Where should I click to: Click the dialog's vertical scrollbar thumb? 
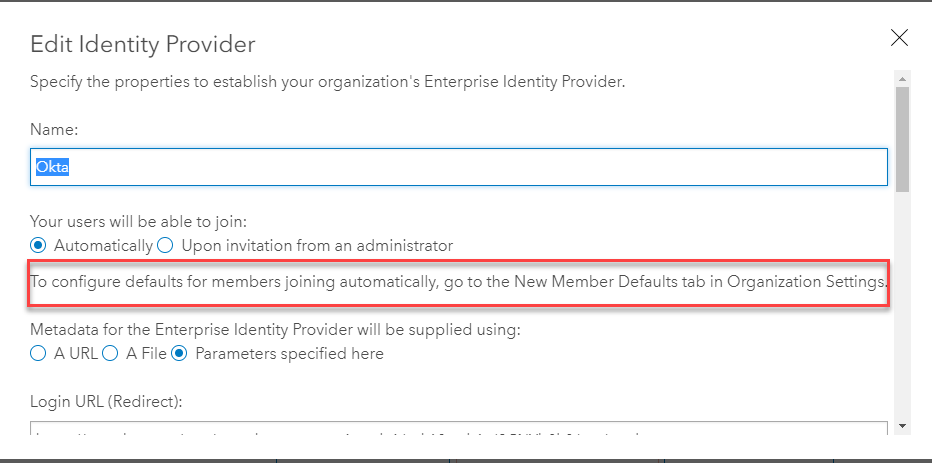click(902, 138)
